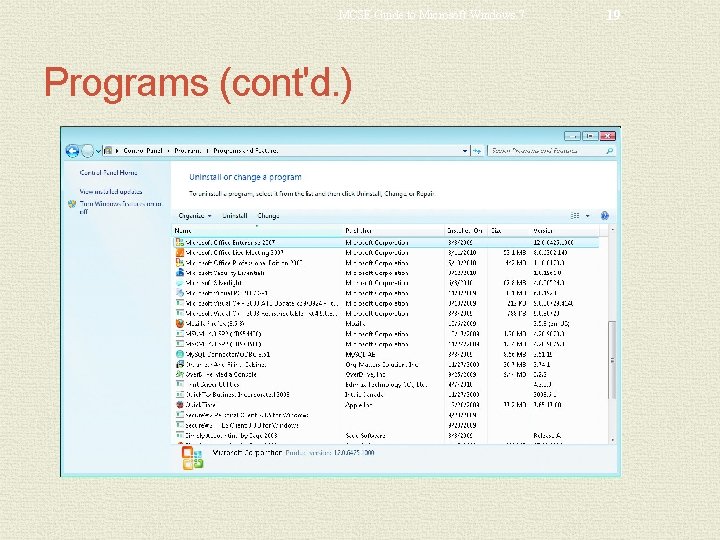Select the Microsoft Office Enterprise 2007 program name
The image size is (720, 540).
tap(231, 242)
